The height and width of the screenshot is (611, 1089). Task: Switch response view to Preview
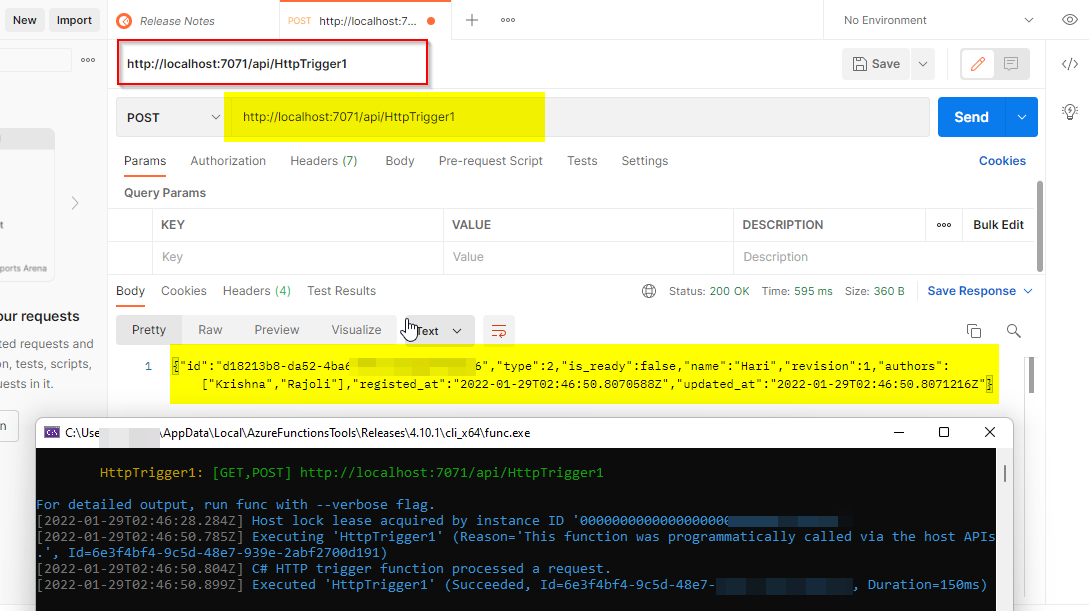click(x=276, y=330)
